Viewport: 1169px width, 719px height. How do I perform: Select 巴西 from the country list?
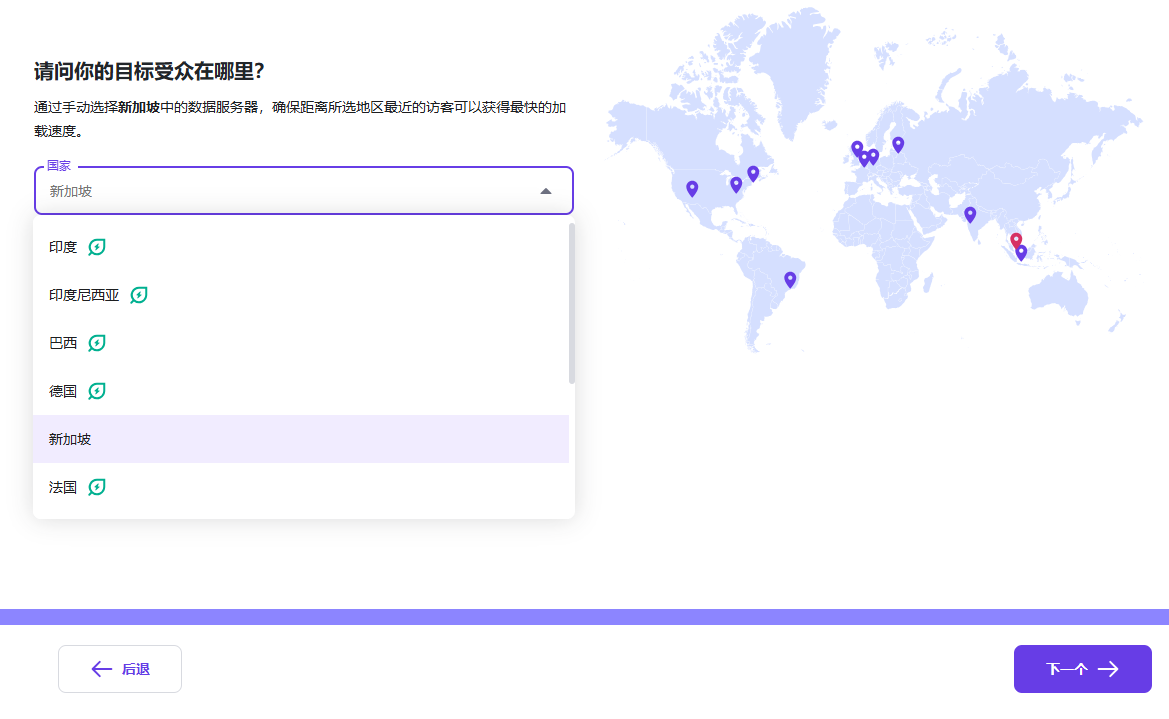[63, 343]
